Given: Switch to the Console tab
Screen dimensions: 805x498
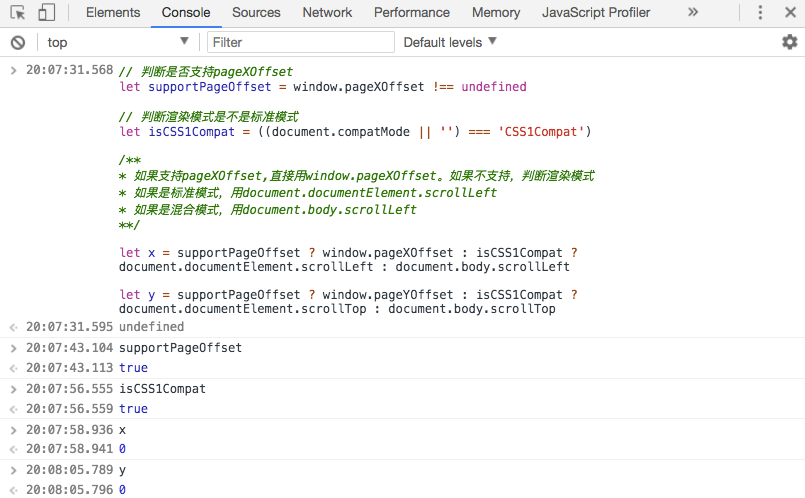Looking at the screenshot, I should 186,12.
